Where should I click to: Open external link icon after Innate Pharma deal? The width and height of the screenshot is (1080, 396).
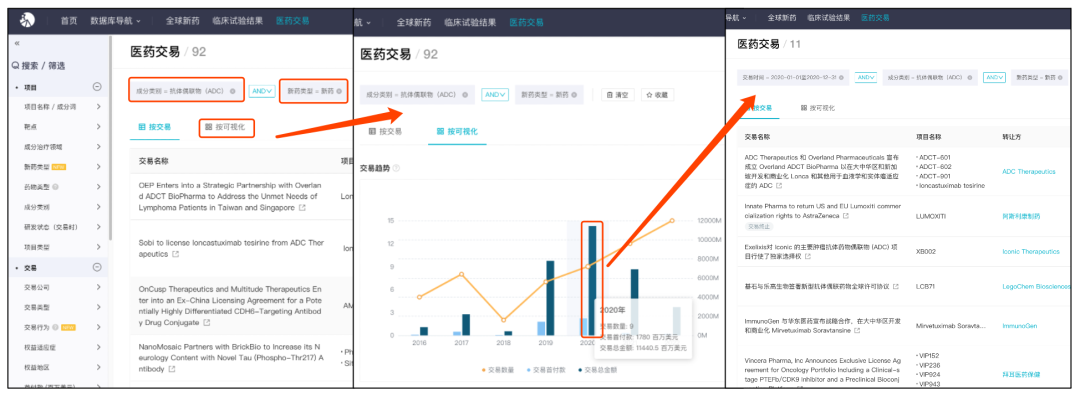click(846, 216)
